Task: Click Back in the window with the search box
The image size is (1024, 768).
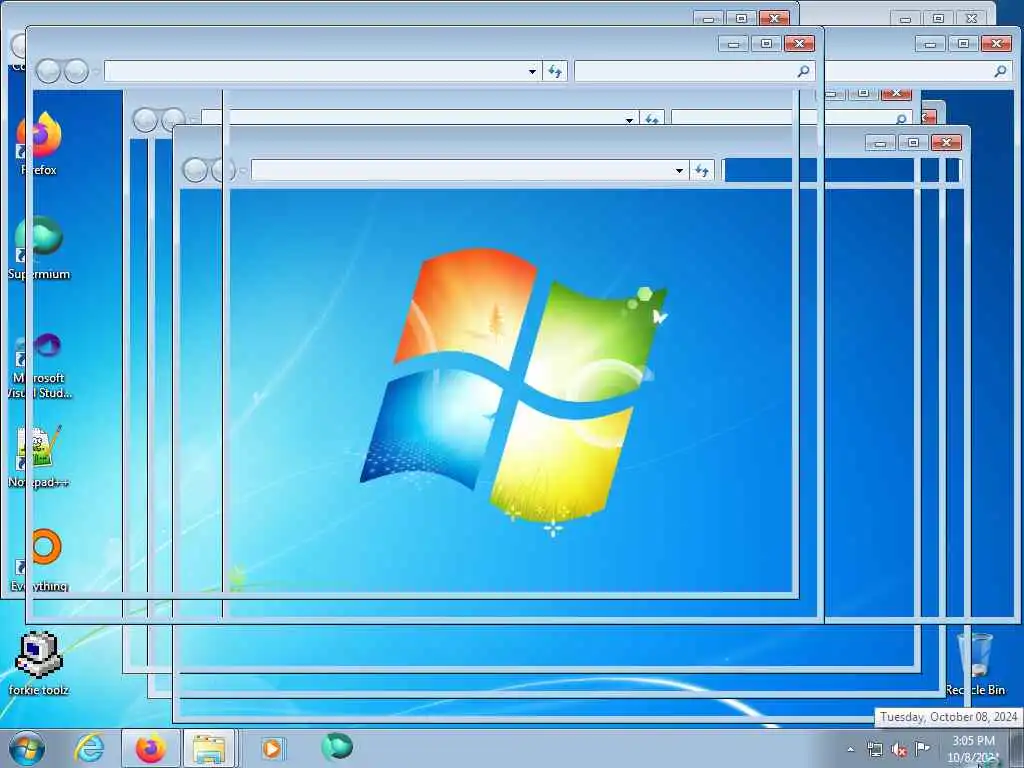Action: coord(48,71)
